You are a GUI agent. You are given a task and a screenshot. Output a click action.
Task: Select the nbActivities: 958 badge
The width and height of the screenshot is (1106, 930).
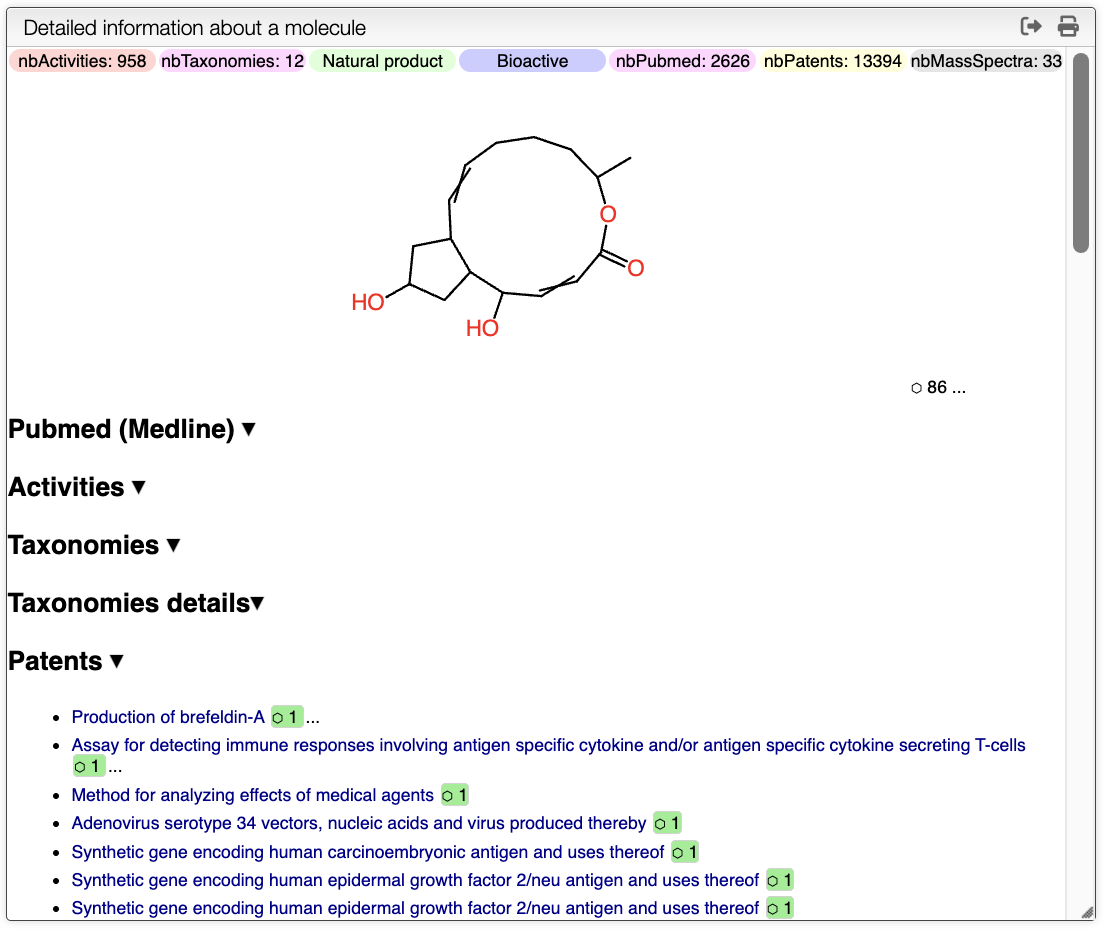tap(82, 61)
